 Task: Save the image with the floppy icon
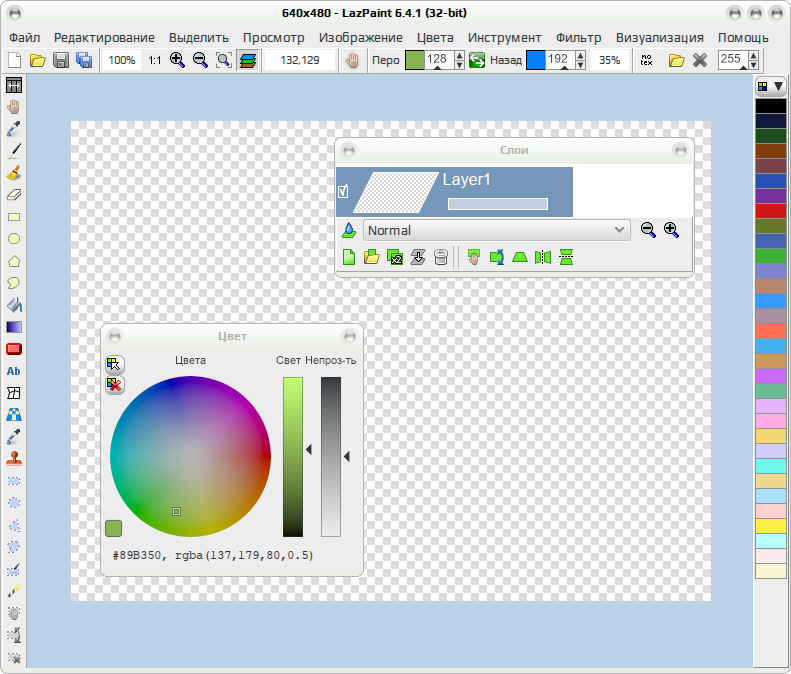tap(61, 61)
